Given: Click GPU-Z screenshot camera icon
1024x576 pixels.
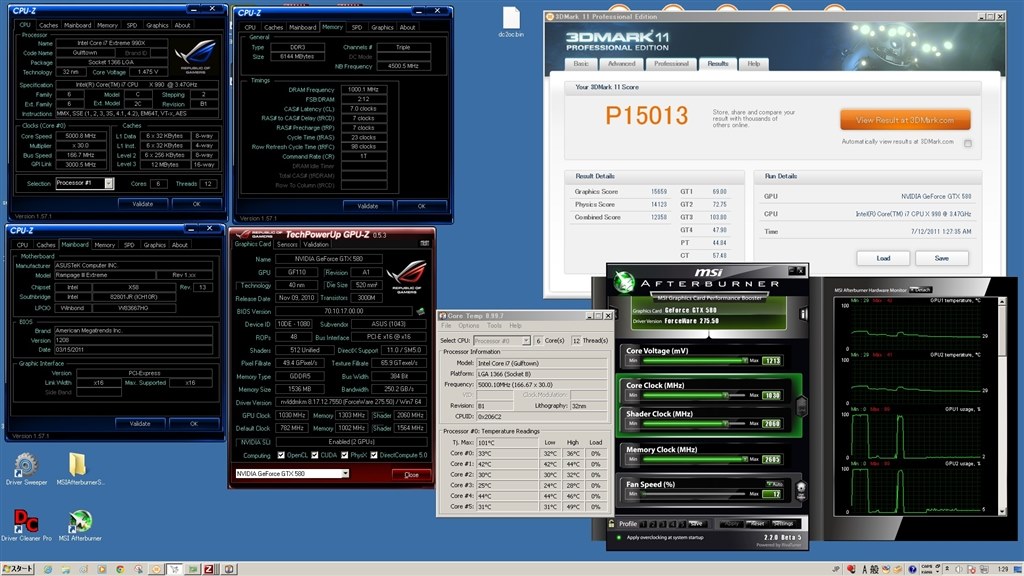Looking at the screenshot, I should tap(424, 243).
